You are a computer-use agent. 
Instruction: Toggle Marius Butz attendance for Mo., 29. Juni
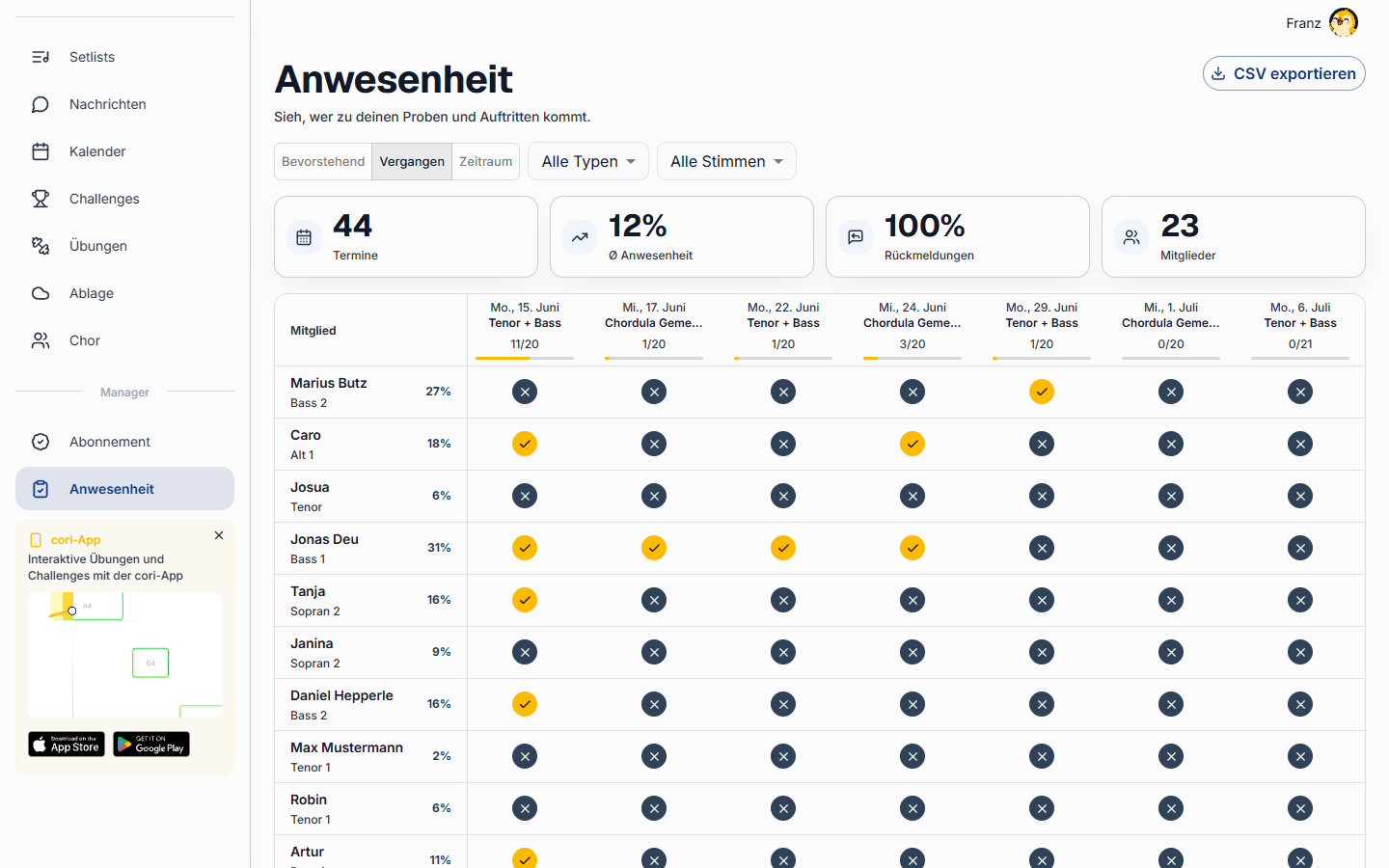click(x=1042, y=392)
